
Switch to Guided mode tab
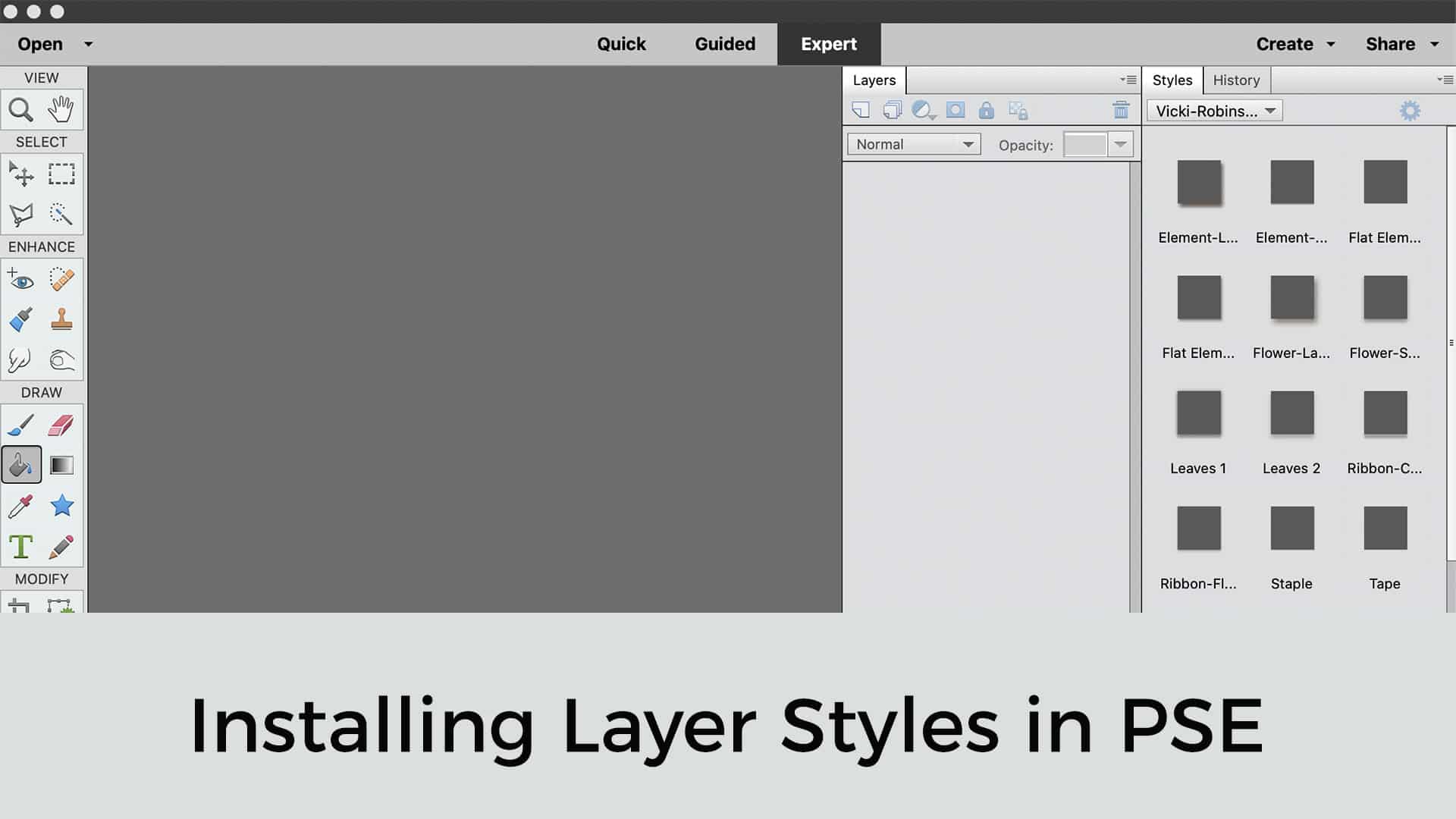[725, 44]
